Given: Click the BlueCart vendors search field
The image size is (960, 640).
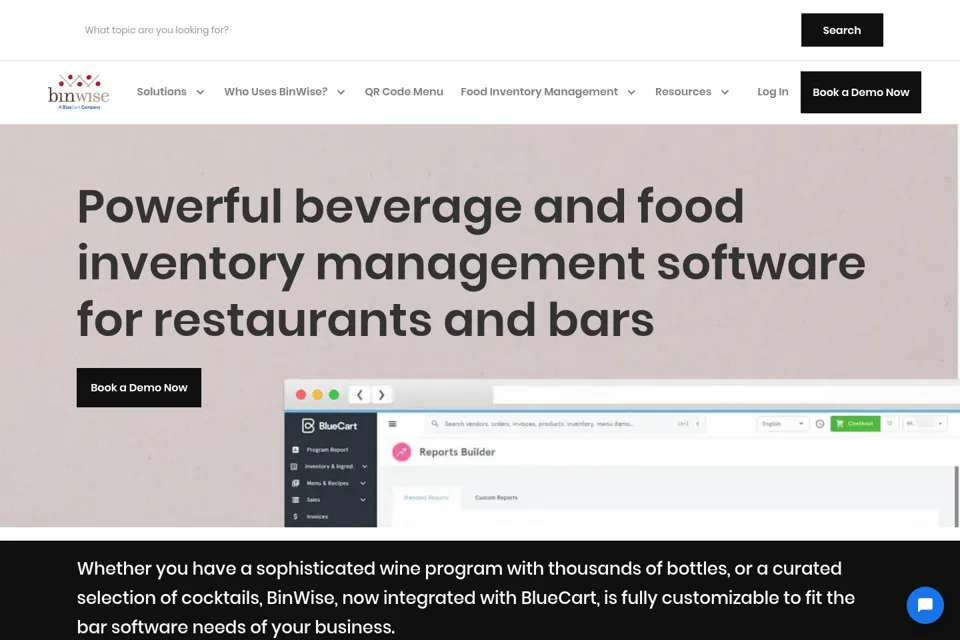Looking at the screenshot, I should (566, 424).
